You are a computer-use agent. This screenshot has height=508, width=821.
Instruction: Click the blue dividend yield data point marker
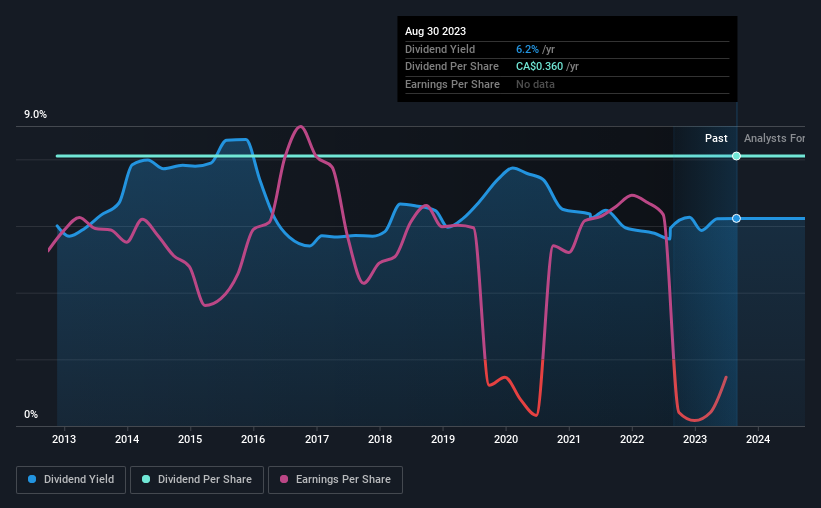pos(736,218)
